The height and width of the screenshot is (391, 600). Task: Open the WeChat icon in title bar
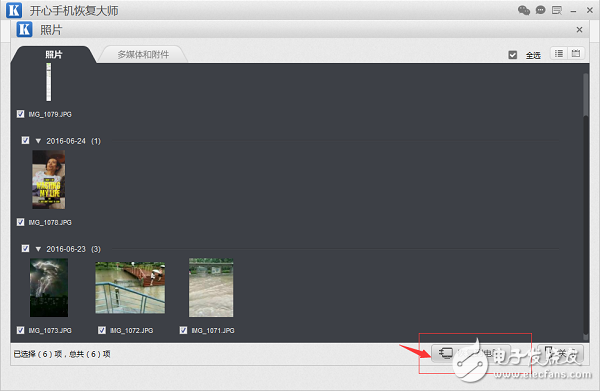(523, 10)
